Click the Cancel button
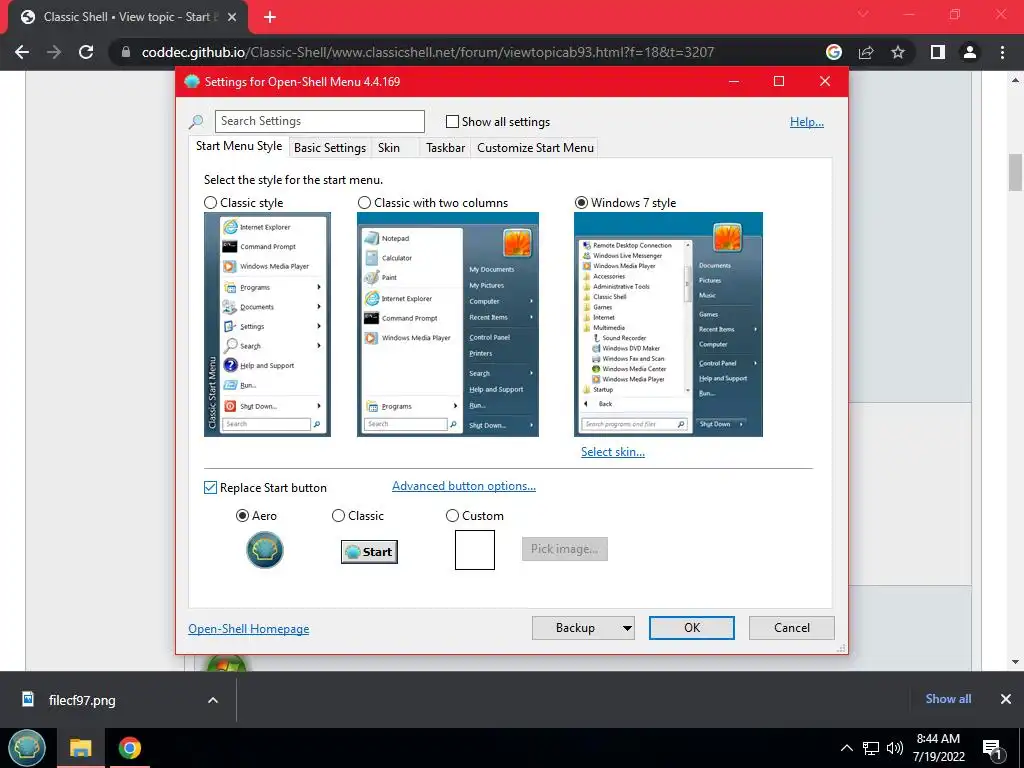The width and height of the screenshot is (1024, 768). tap(792, 628)
